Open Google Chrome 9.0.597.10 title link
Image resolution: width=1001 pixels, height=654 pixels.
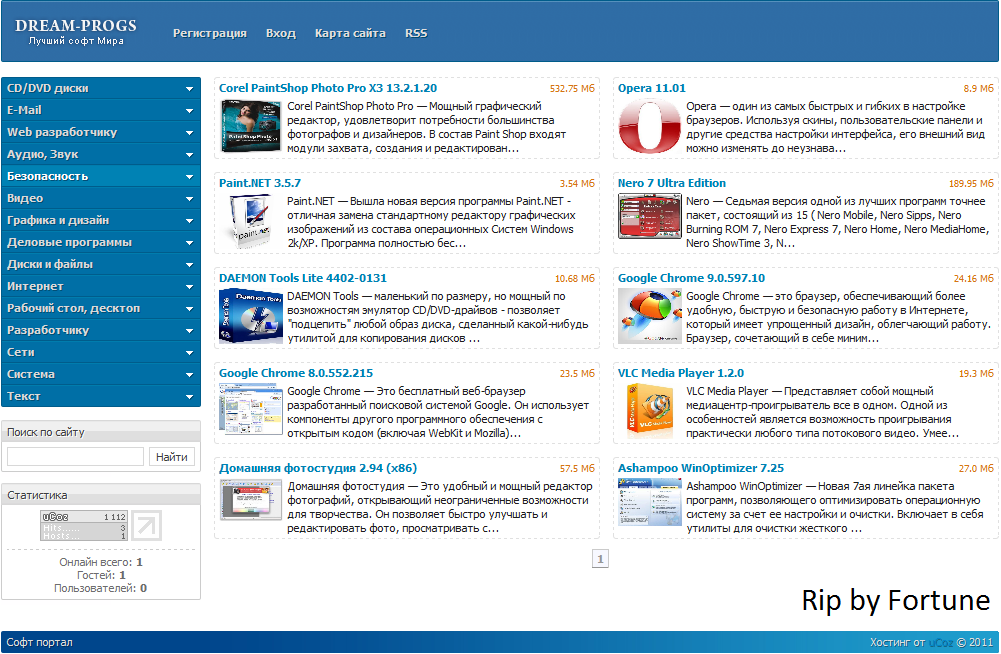click(691, 278)
